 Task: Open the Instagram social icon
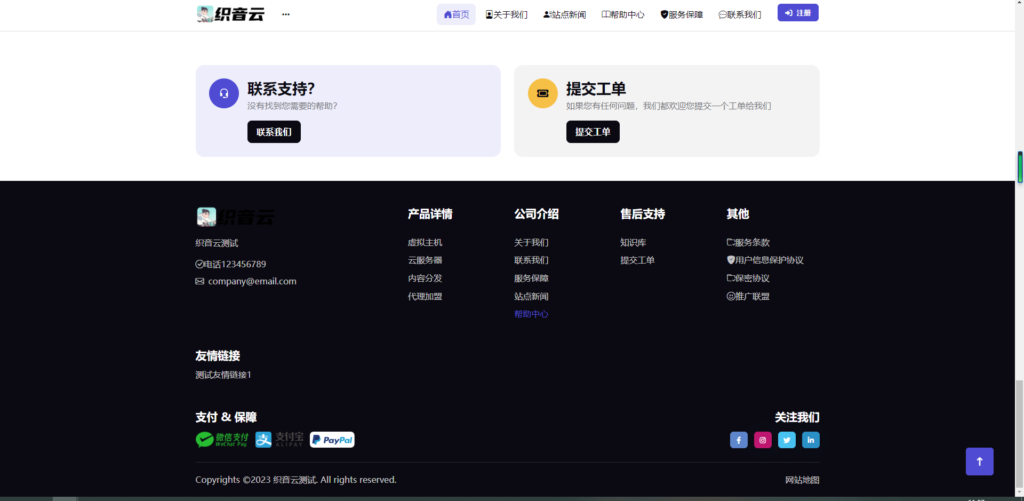[763, 440]
